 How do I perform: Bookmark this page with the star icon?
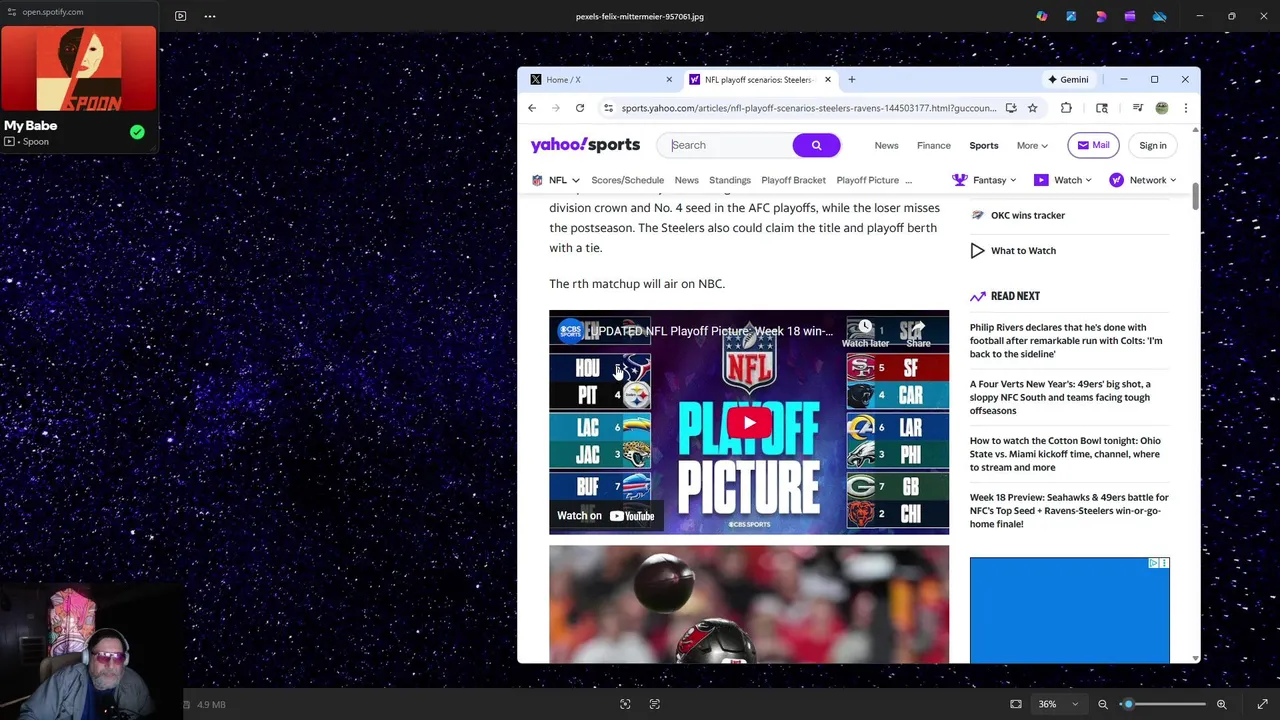point(1032,108)
